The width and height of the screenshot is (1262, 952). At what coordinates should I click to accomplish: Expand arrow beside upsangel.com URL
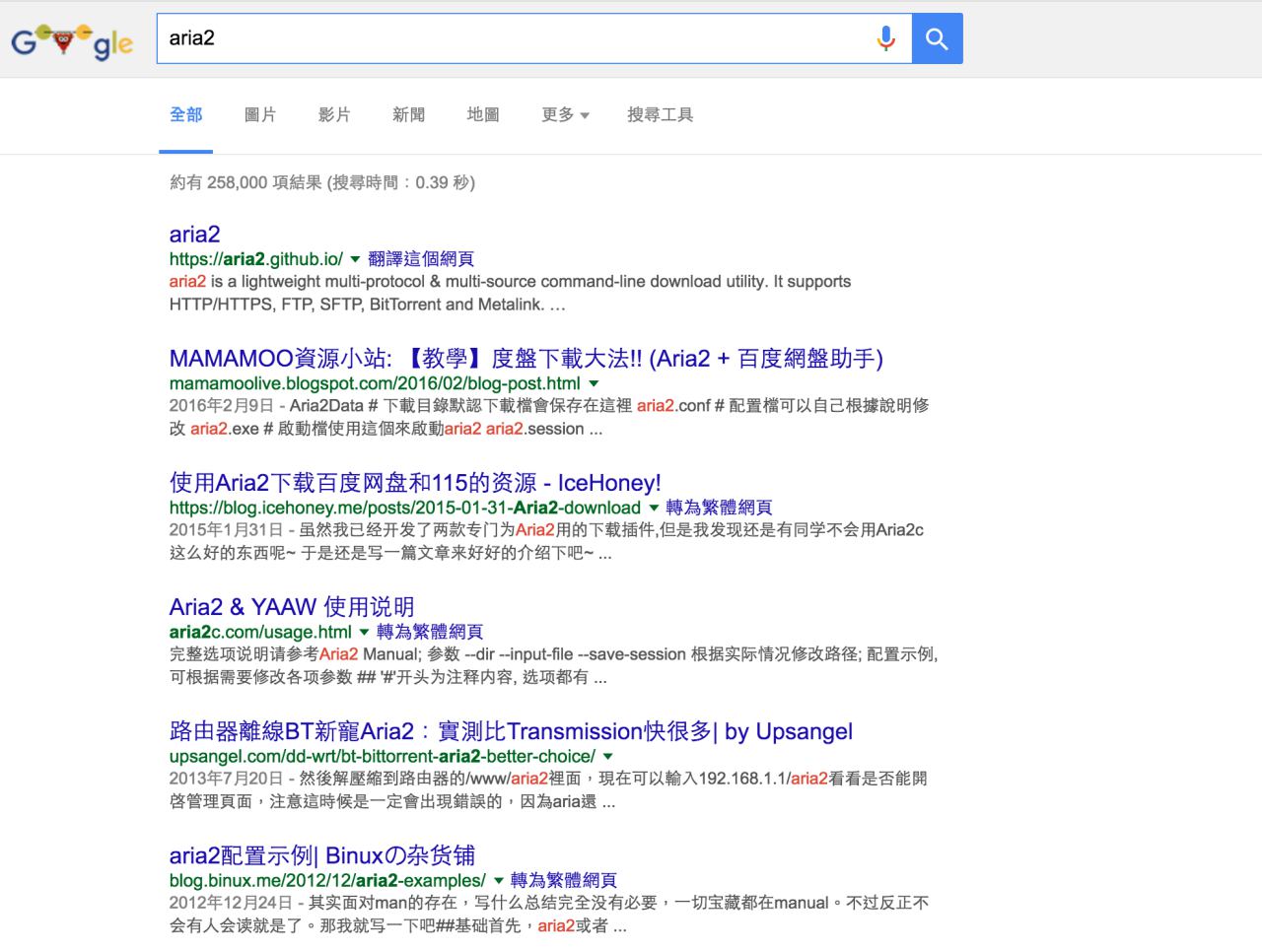point(608,756)
